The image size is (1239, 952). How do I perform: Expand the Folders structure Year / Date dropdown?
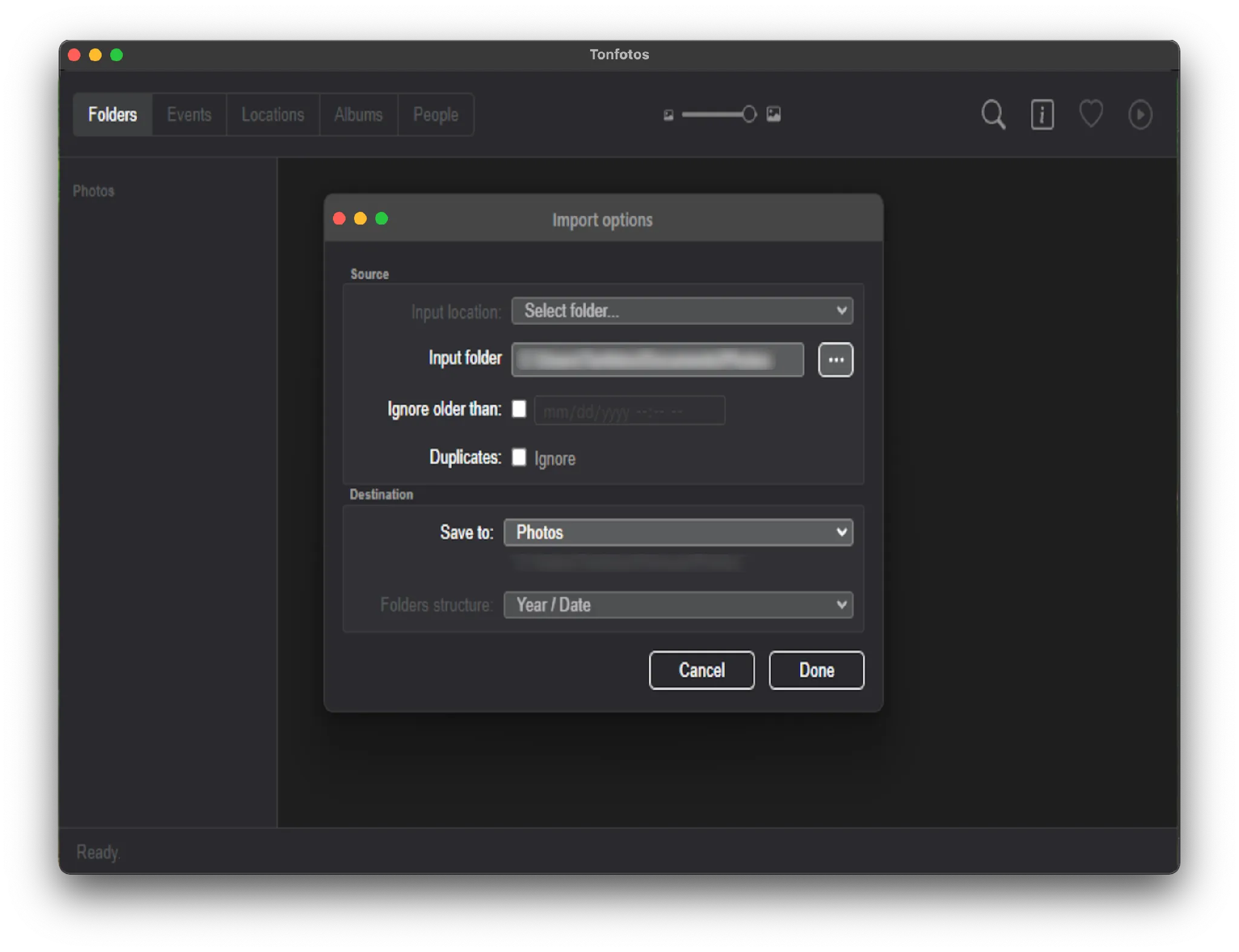(678, 605)
